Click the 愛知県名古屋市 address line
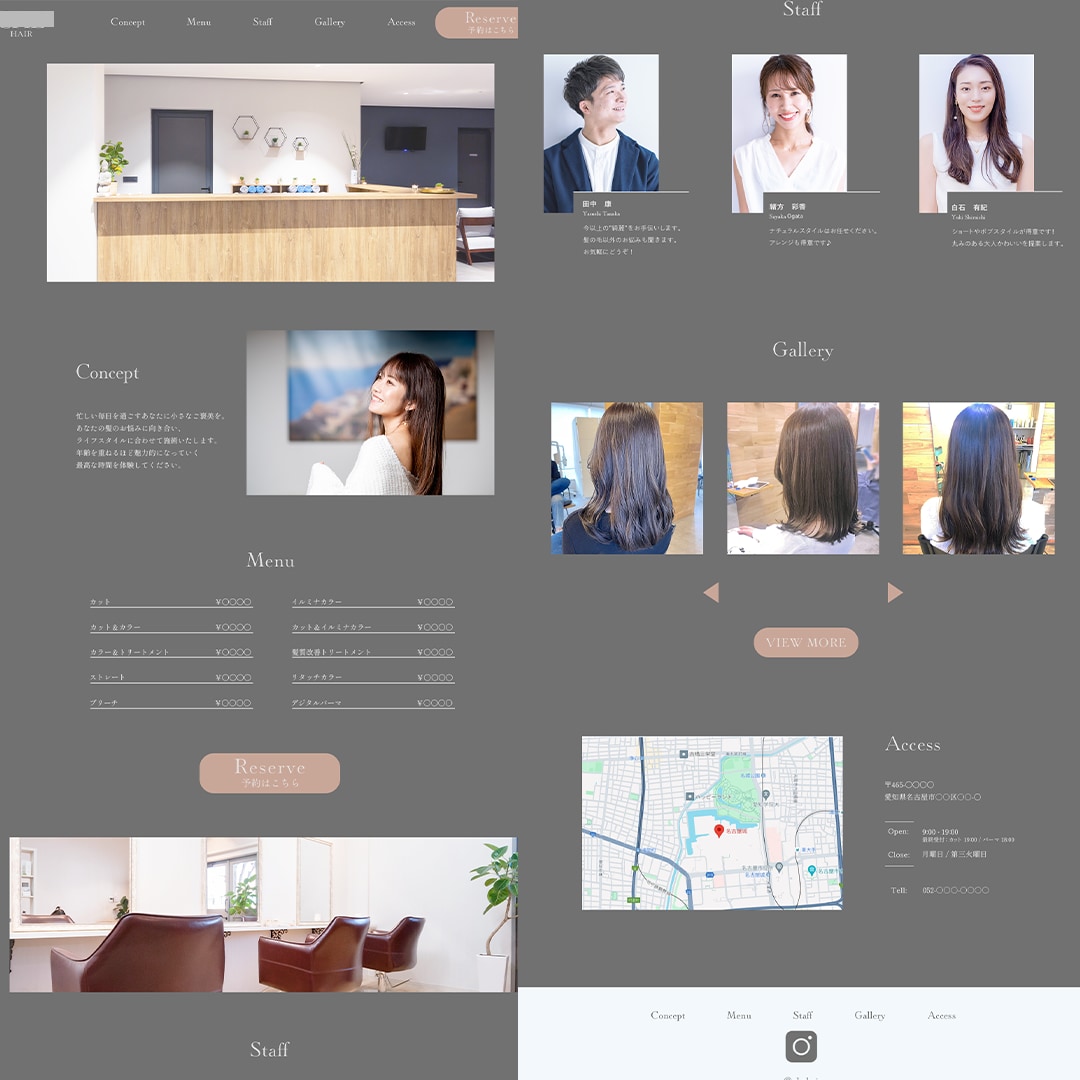 [933, 797]
